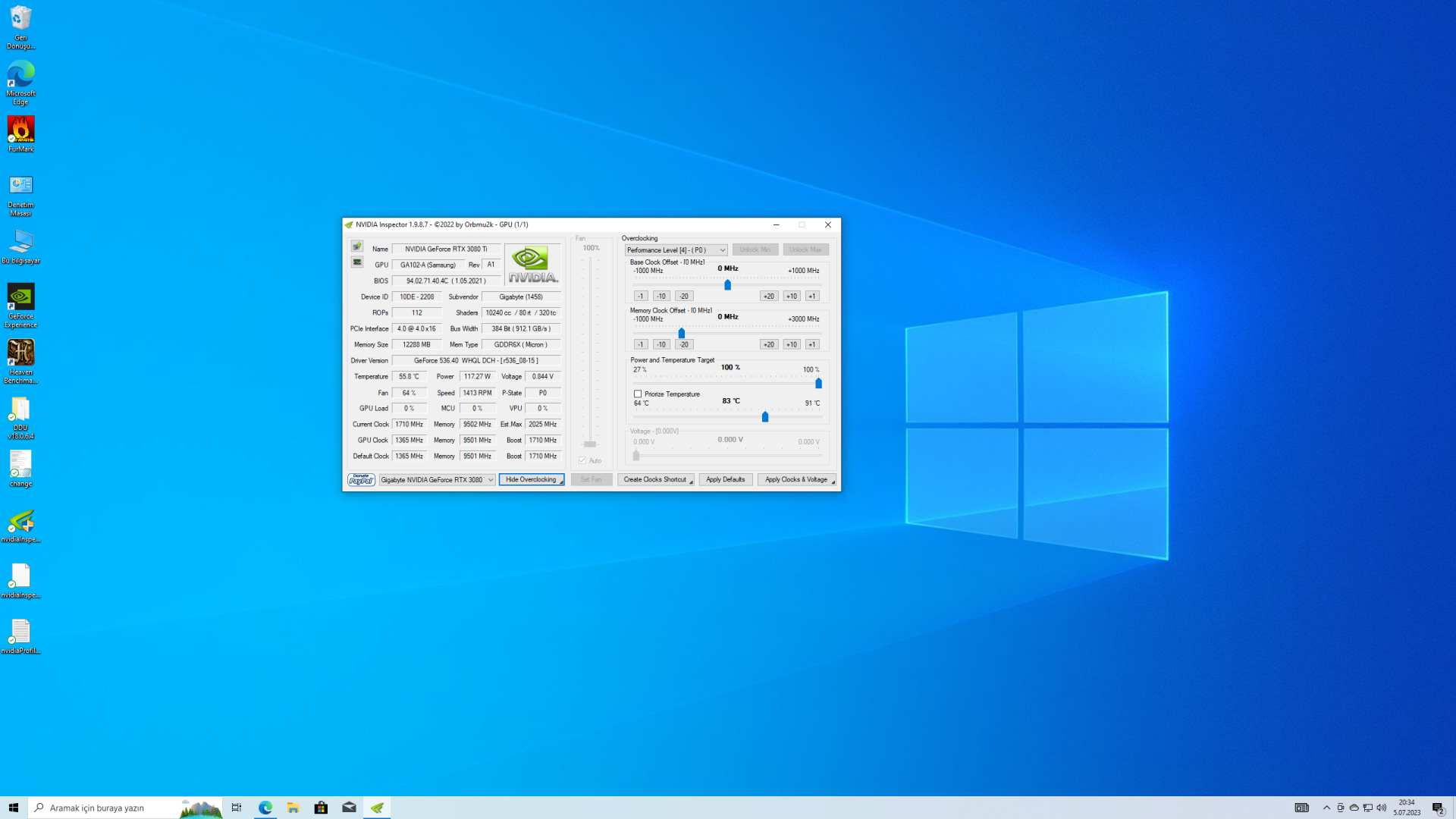The image size is (1456, 819).
Task: Expand the Create Clocks Shortcut menu arrow
Action: 691,482
